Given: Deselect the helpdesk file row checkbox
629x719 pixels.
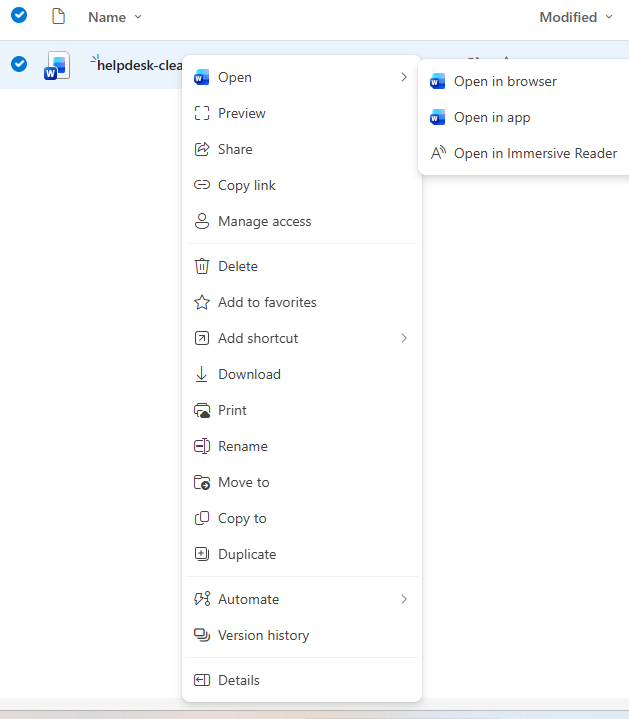Looking at the screenshot, I should coord(19,64).
